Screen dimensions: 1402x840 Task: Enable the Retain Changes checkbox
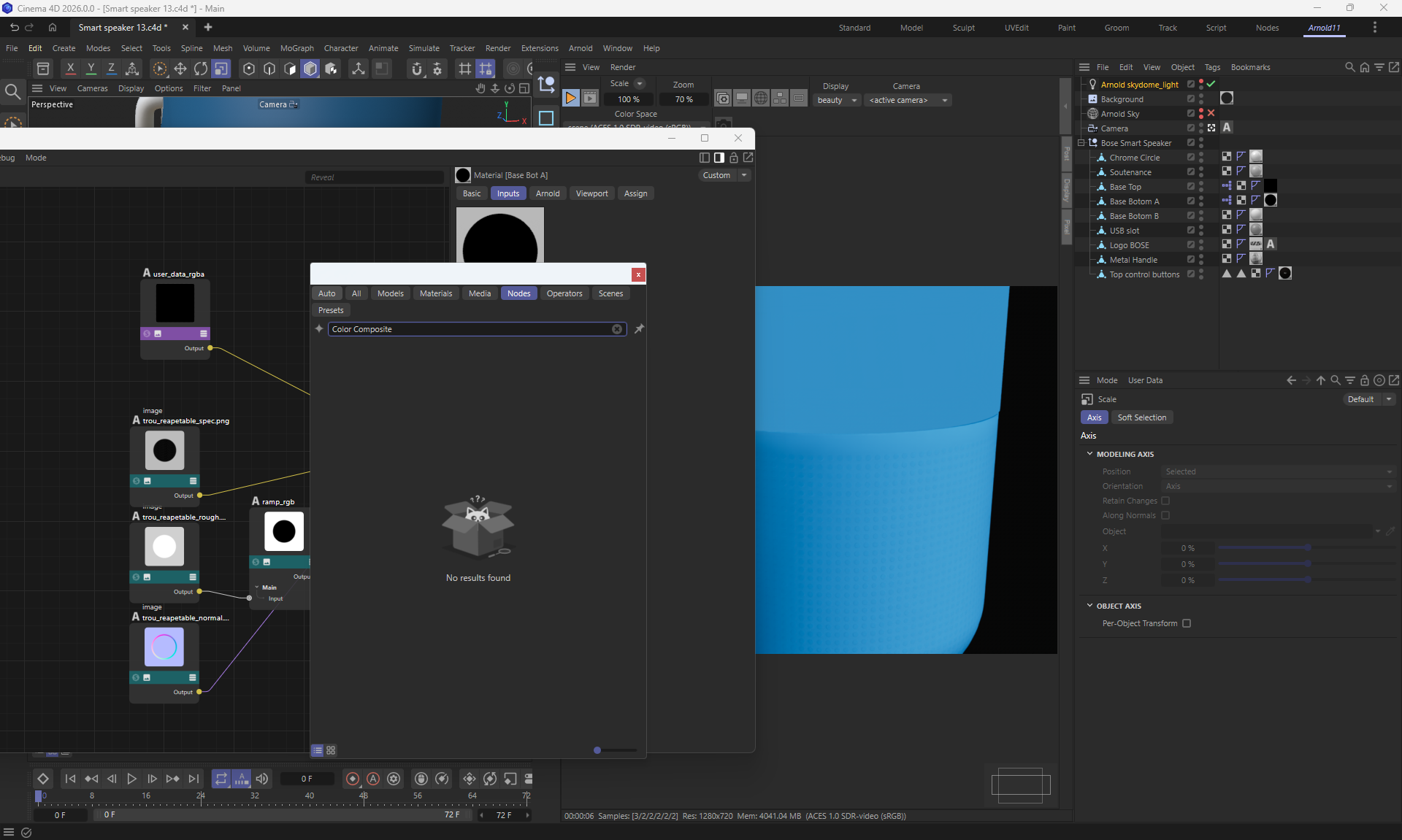(1165, 501)
